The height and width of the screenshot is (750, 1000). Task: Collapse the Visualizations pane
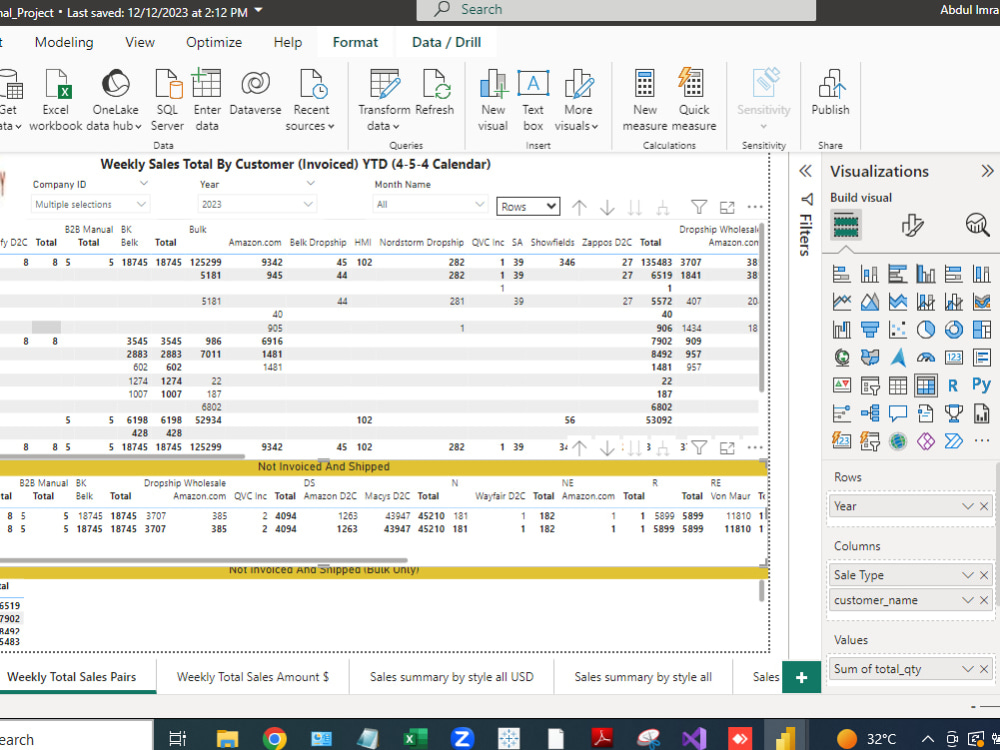tap(987, 171)
